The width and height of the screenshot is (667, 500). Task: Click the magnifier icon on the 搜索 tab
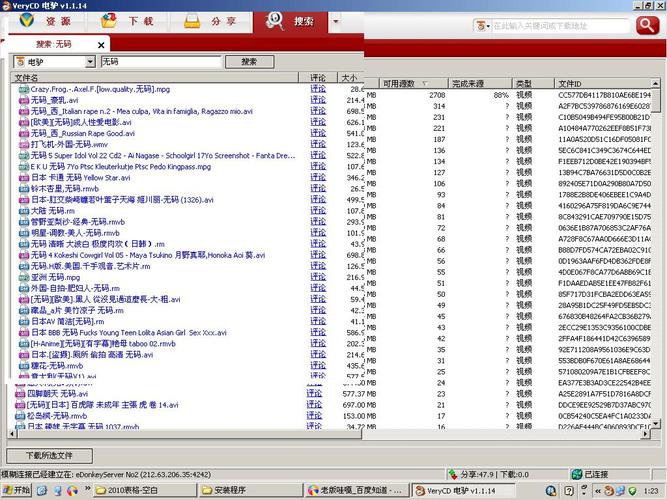[x=274, y=21]
